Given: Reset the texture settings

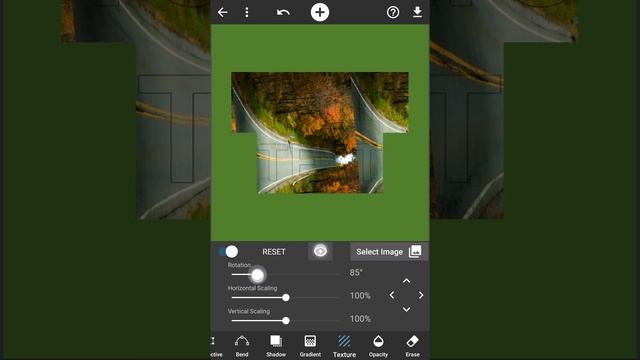Looking at the screenshot, I should (x=273, y=252).
